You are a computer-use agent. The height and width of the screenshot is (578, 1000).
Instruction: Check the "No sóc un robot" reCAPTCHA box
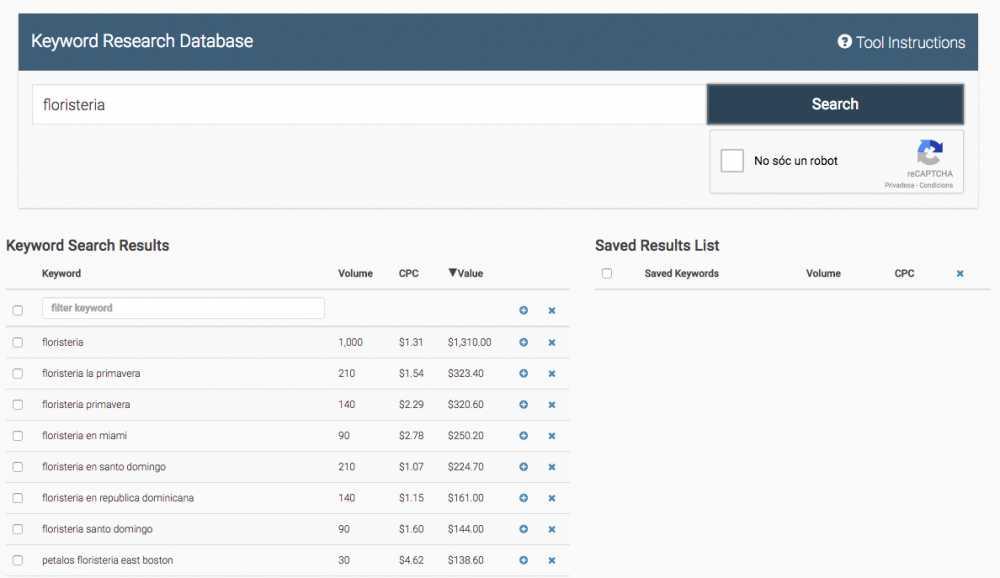coord(733,160)
